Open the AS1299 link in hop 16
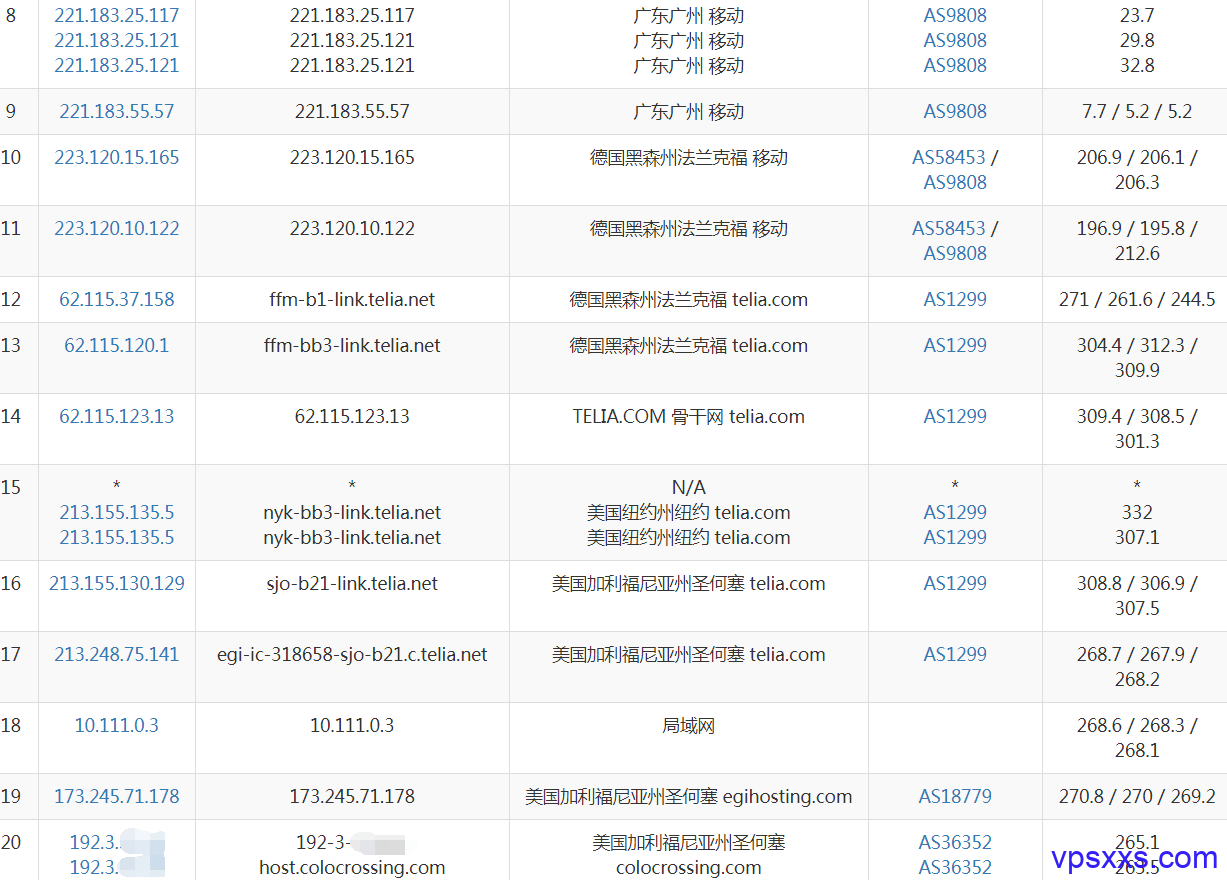Viewport: 1227px width, 880px height. coord(955,583)
